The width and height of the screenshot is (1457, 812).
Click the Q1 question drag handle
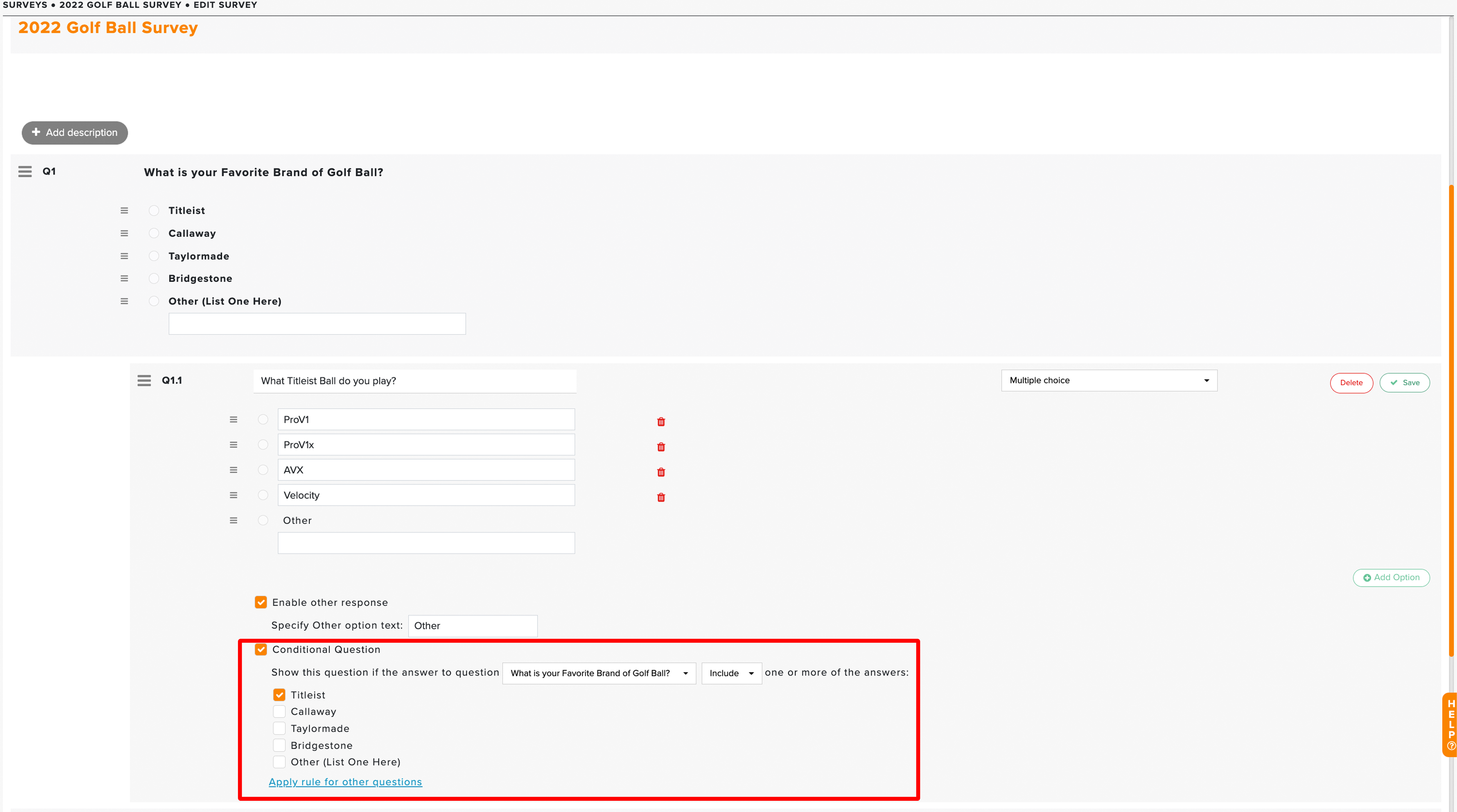point(25,171)
